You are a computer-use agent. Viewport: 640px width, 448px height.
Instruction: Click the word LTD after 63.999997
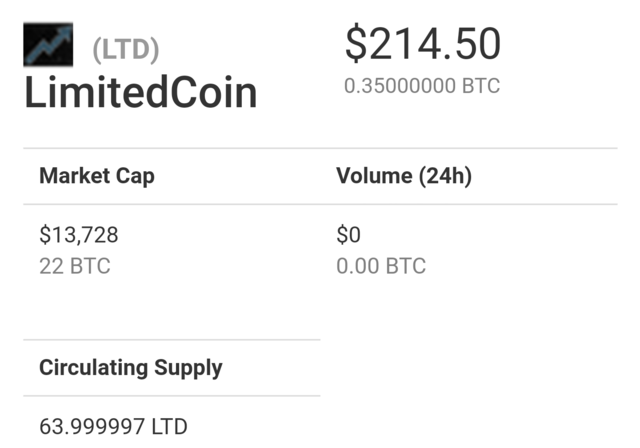point(169,427)
